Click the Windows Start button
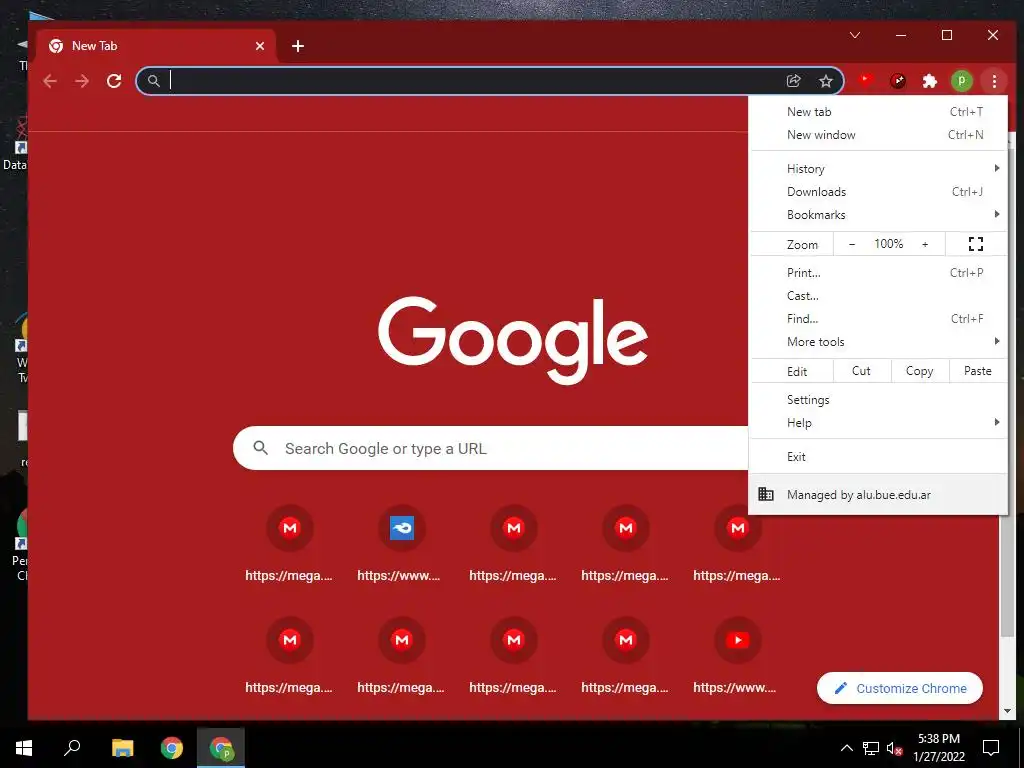The width and height of the screenshot is (1024, 768). [24, 748]
